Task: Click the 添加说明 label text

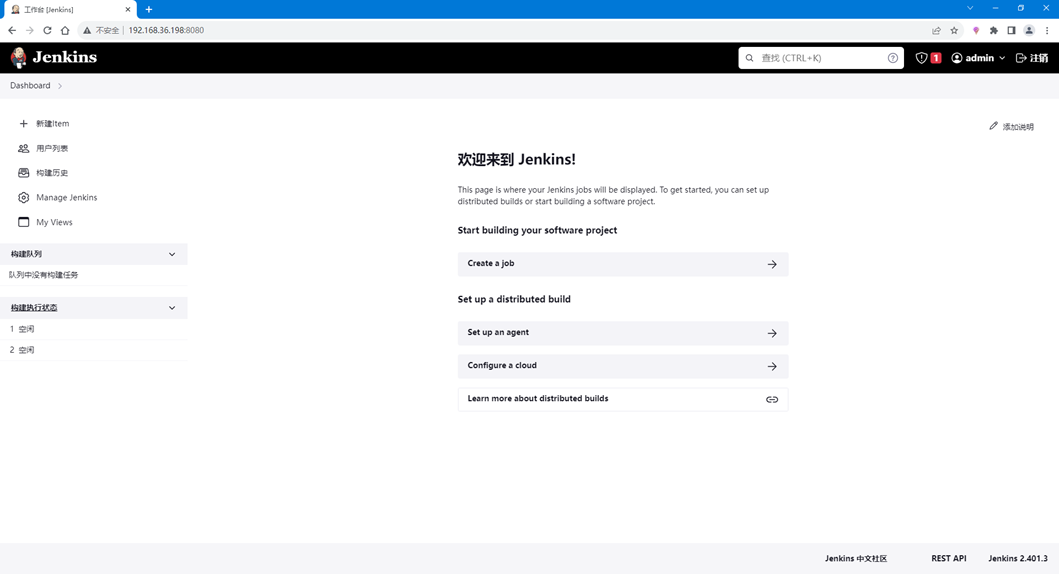Action: 1018,127
